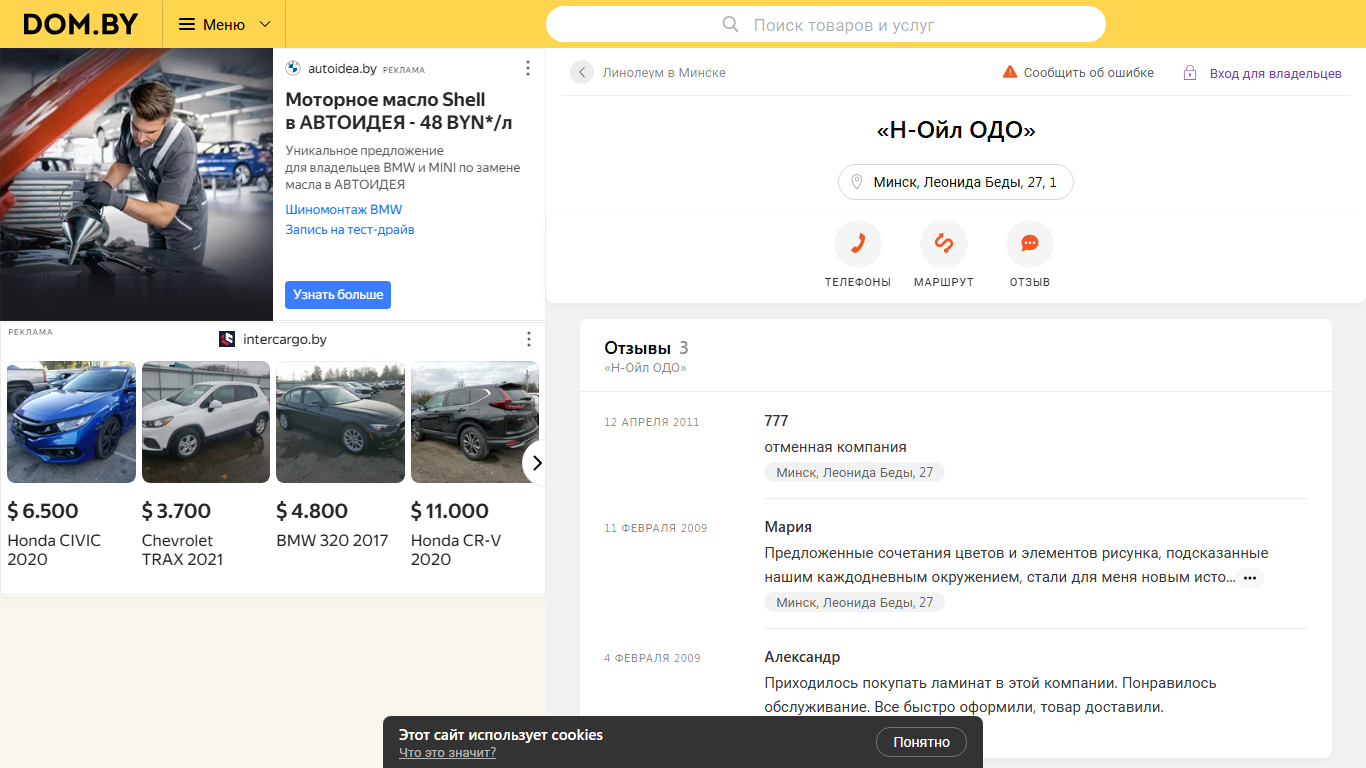Click the white Chevrolet TRAX 2021 thumbnail
The width and height of the screenshot is (1366, 768).
coord(206,422)
